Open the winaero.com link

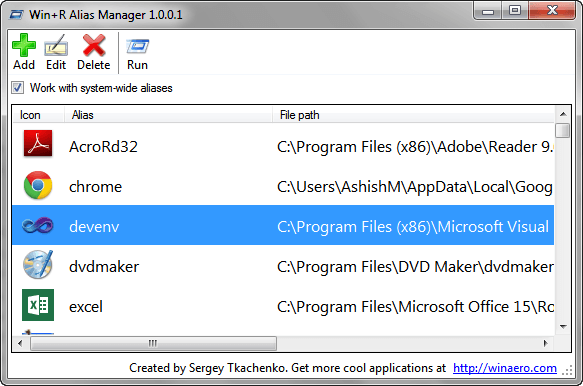505,368
